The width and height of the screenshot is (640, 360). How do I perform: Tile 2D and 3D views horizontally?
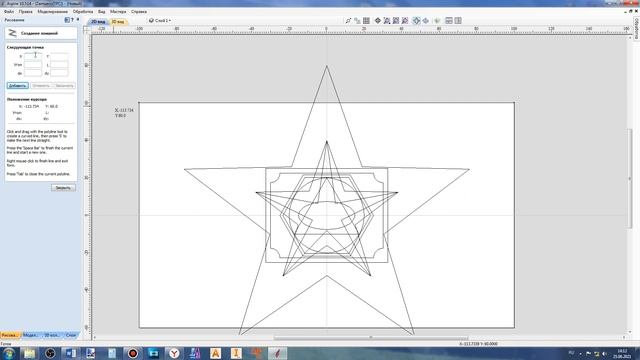pos(449,20)
